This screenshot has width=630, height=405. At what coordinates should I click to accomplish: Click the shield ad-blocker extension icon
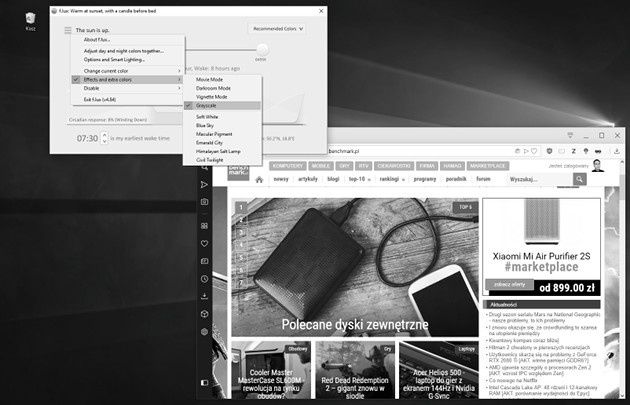point(549,151)
